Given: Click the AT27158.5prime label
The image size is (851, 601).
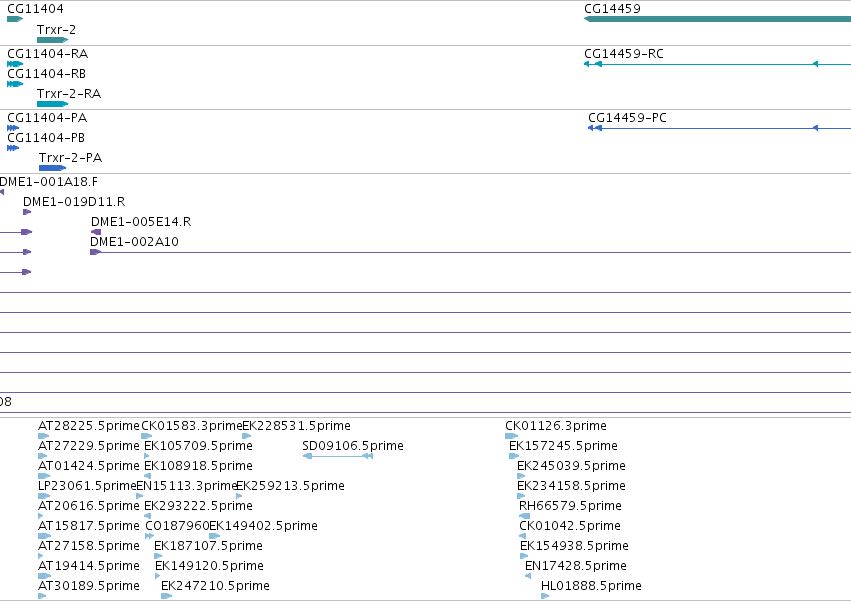Looking at the screenshot, I should [89, 546].
